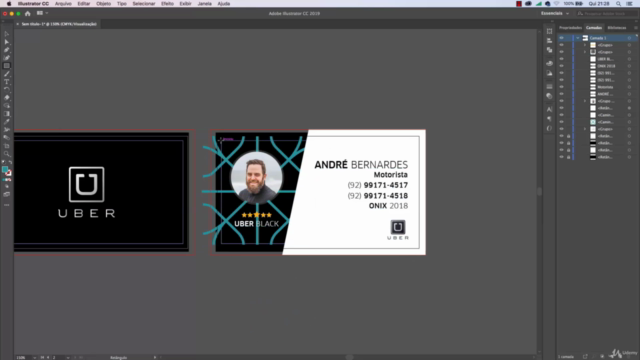
Task: Swap fill and stroke colors
Action: click(x=10, y=162)
